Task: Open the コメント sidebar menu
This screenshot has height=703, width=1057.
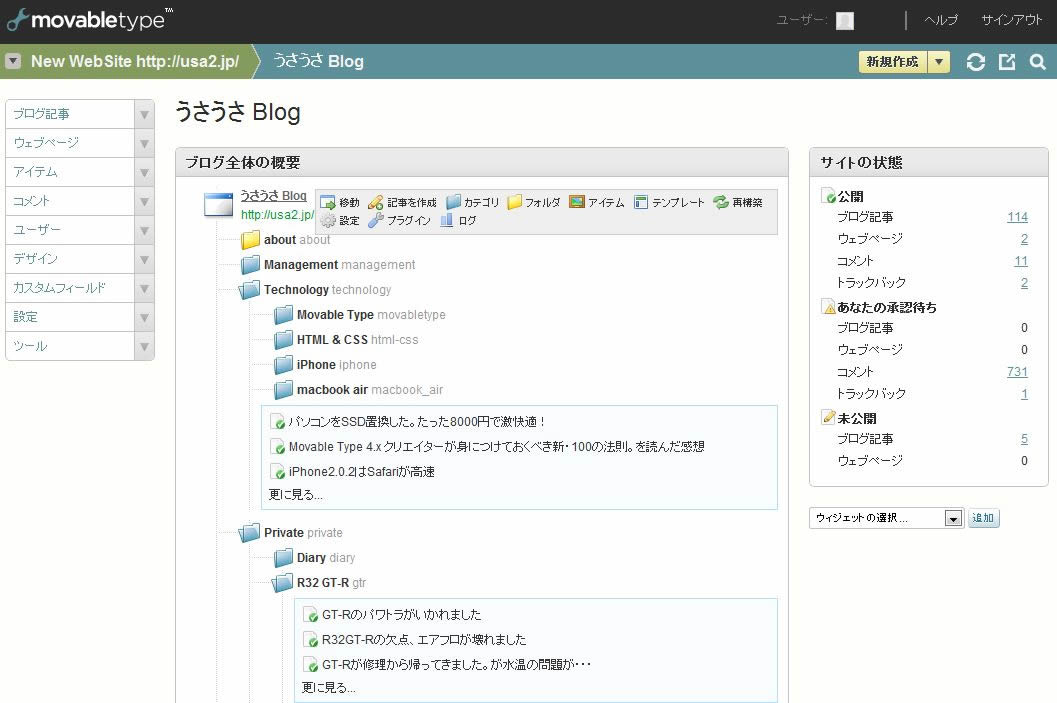Action: [x=70, y=202]
